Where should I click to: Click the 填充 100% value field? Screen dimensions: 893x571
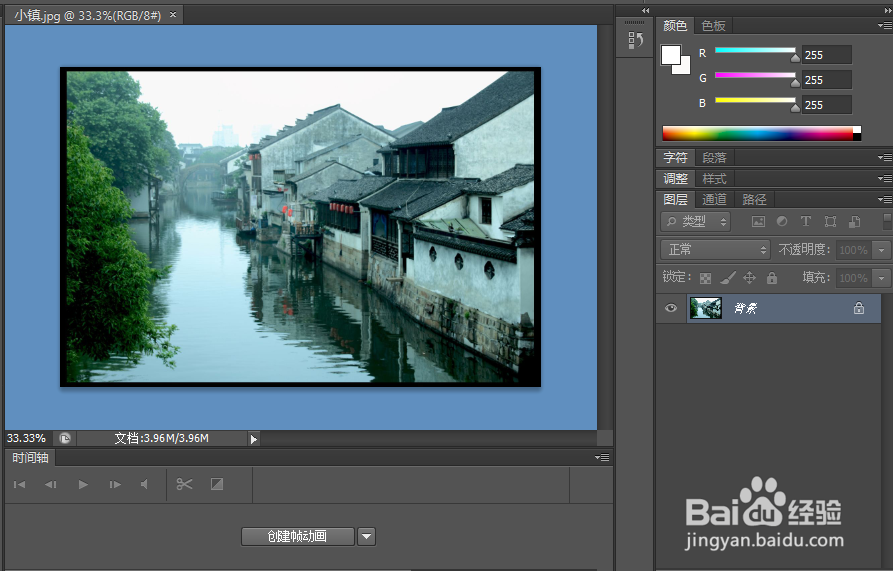(x=854, y=278)
